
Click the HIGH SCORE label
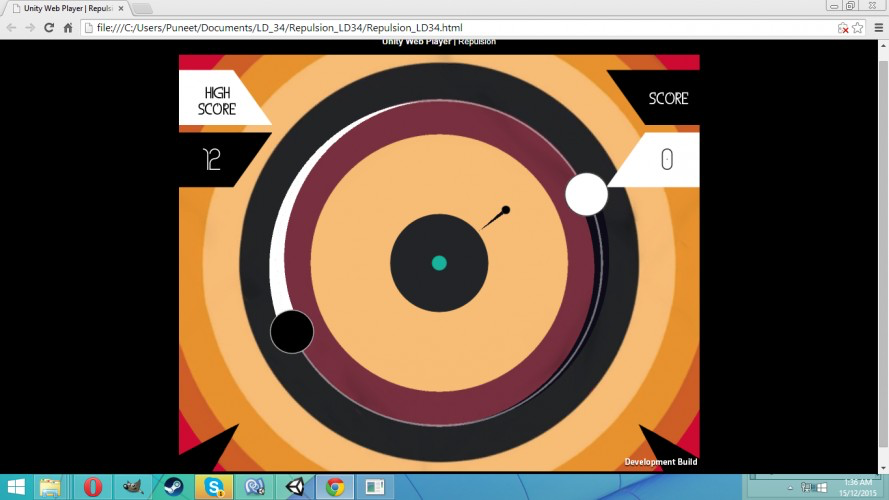pos(217,101)
